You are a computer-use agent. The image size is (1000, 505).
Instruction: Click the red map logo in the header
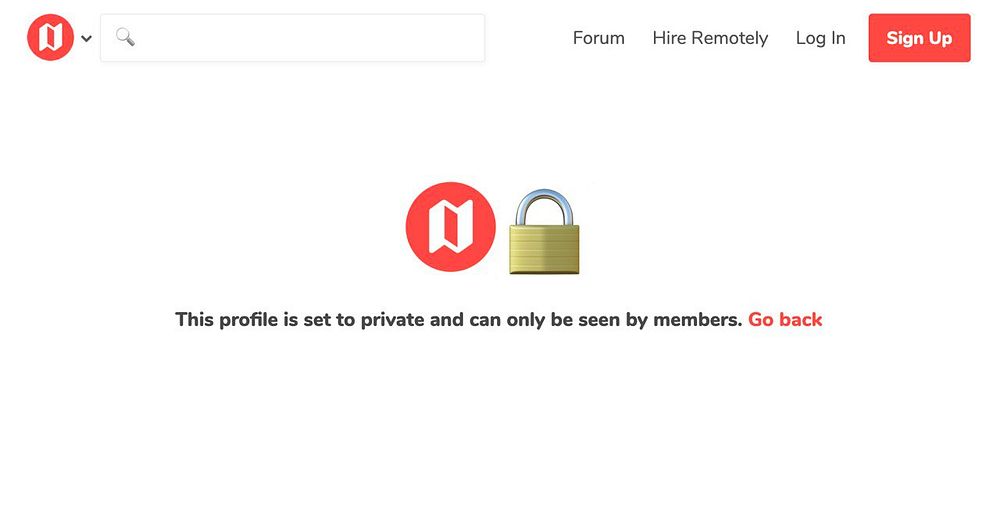click(x=50, y=38)
